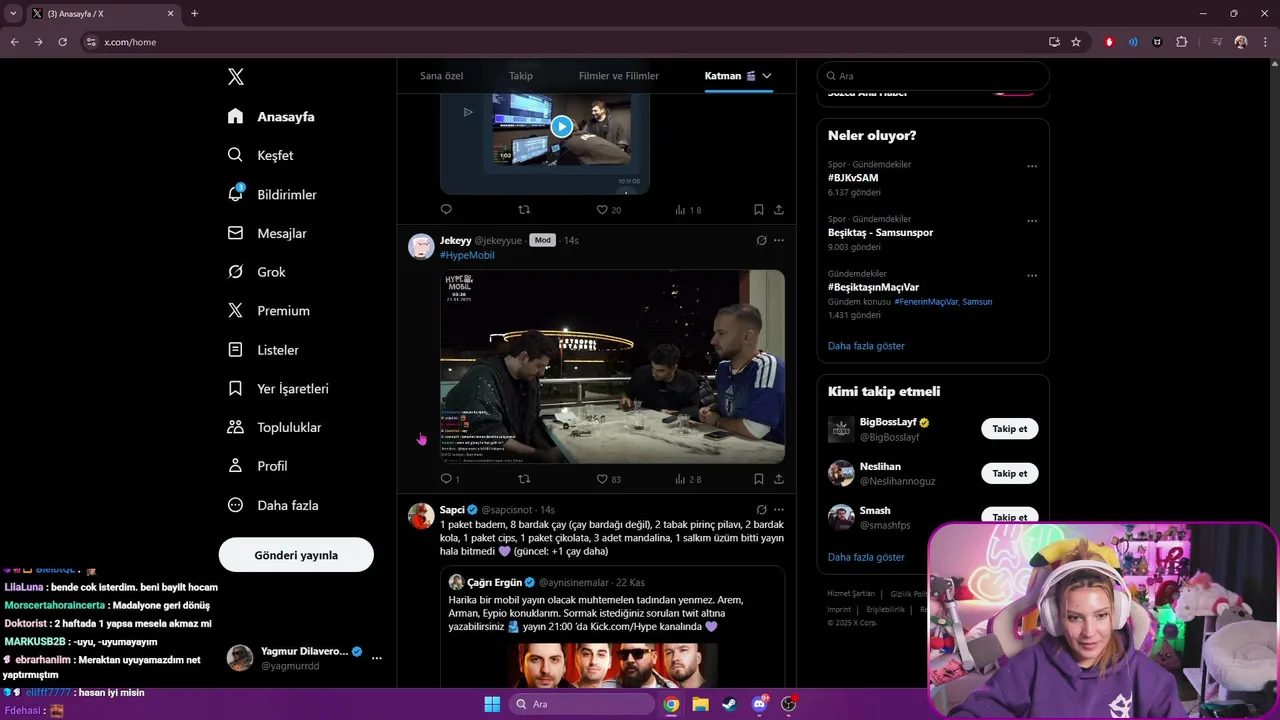This screenshot has width=1280, height=720.
Task: Open Discord from taskbar
Action: click(759, 704)
